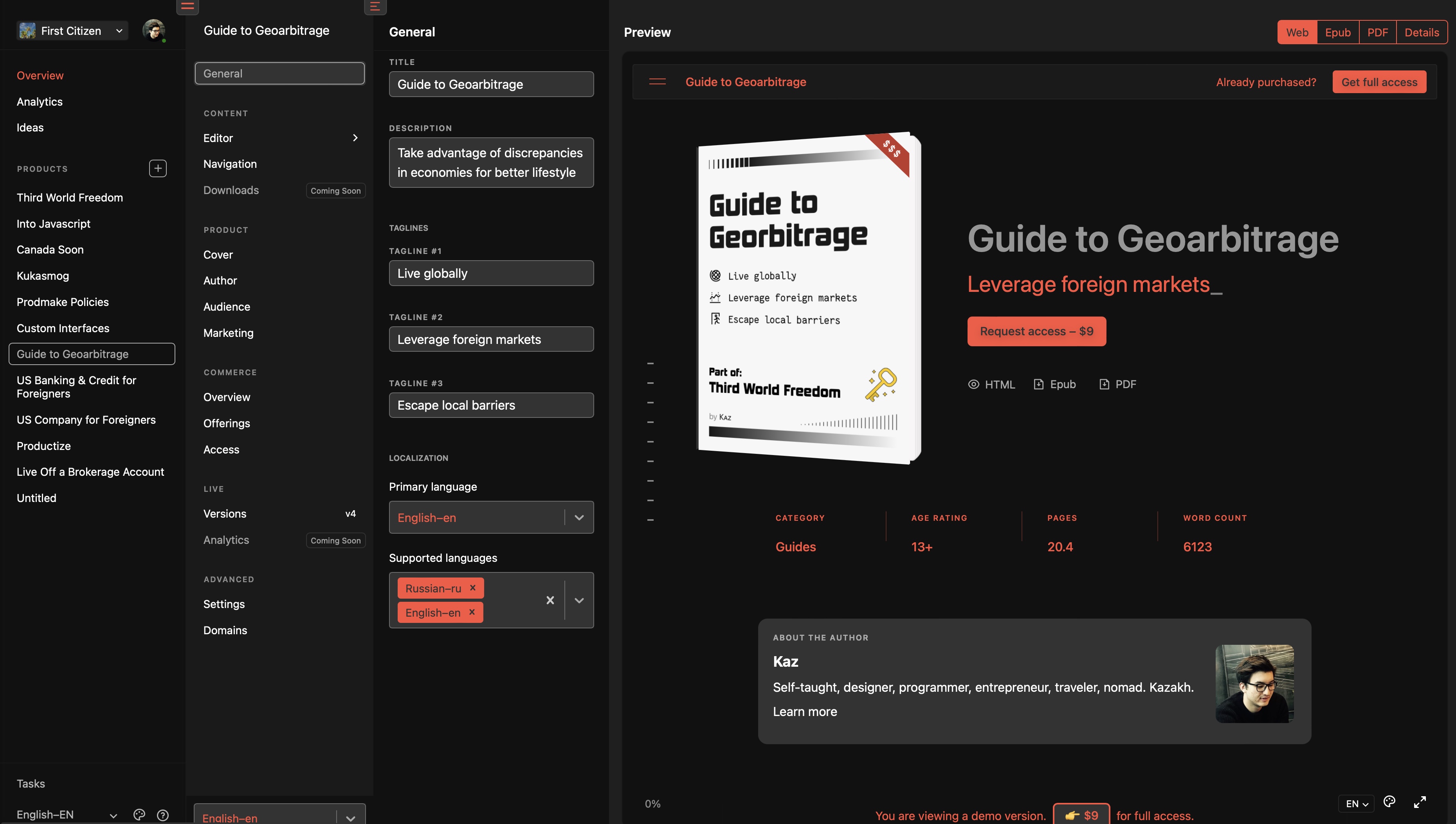The image size is (1456, 824).
Task: Click the add product plus icon
Action: coord(157,168)
